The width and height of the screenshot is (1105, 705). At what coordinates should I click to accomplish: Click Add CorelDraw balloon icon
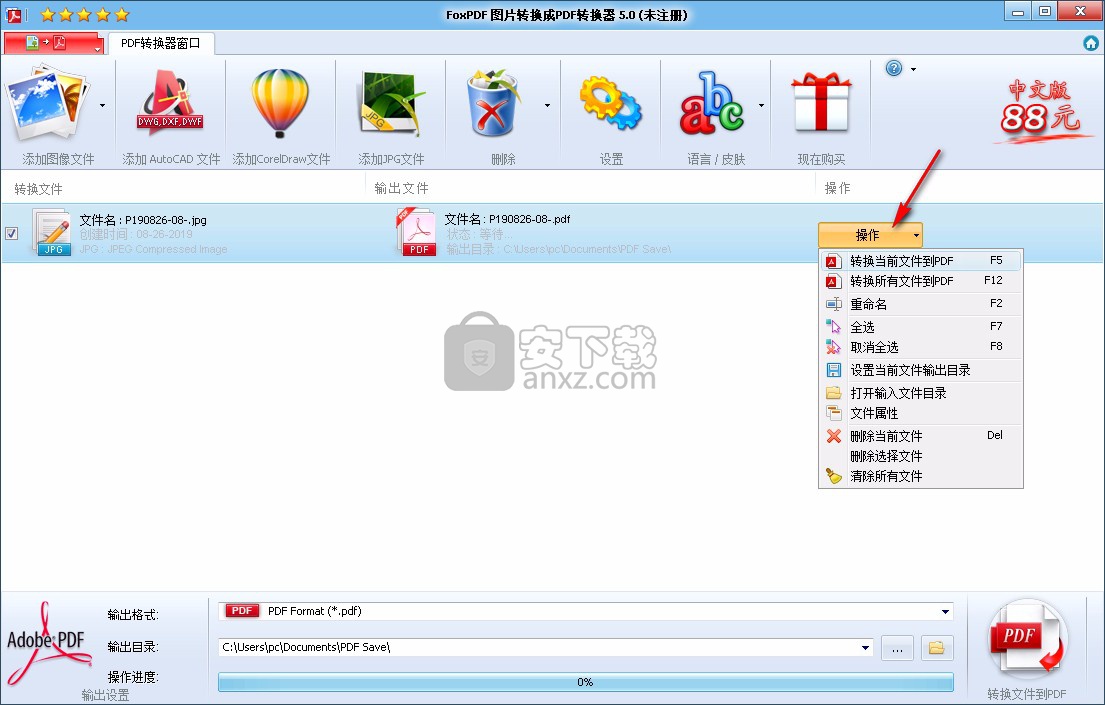tap(280, 104)
